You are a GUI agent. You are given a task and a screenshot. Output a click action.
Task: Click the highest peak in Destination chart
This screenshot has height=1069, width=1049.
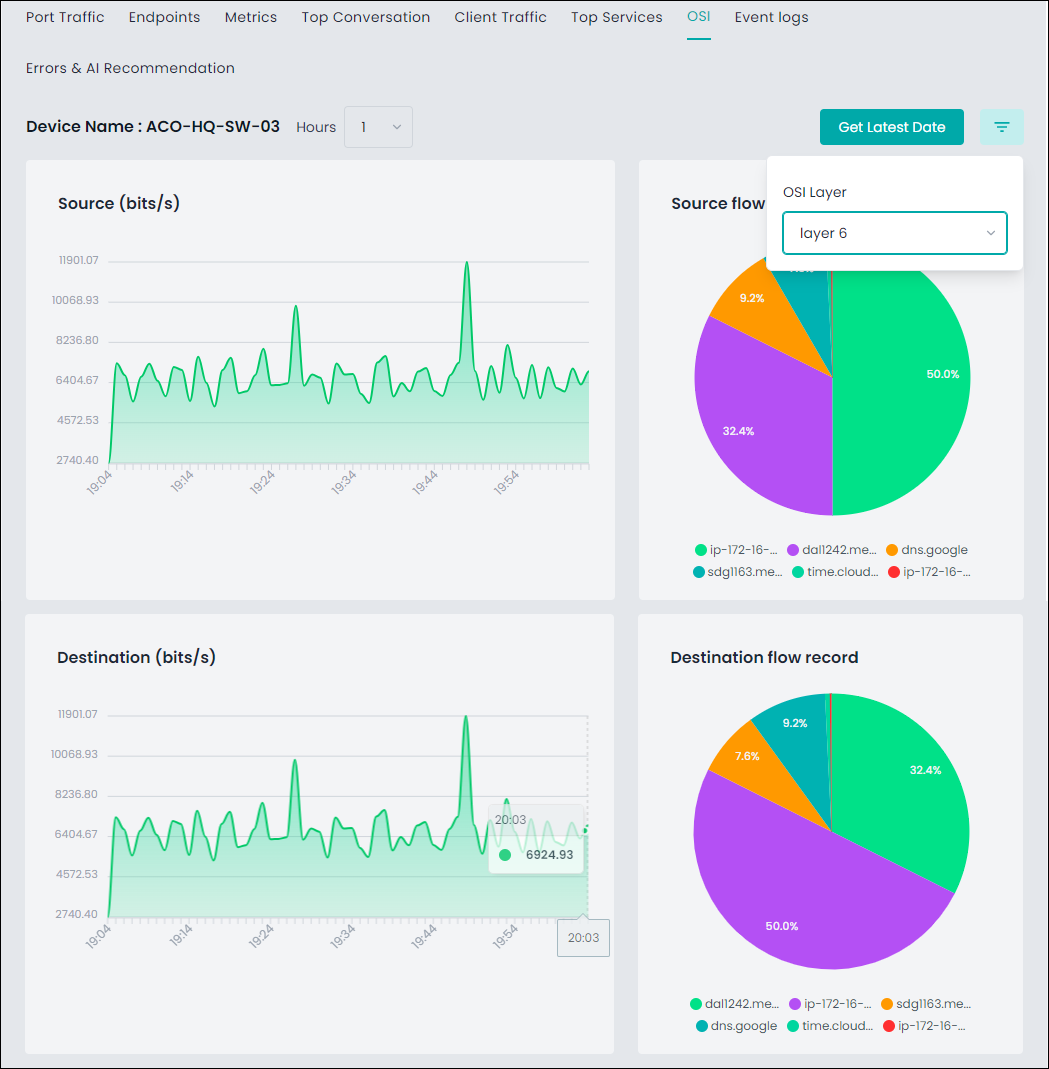[x=466, y=717]
